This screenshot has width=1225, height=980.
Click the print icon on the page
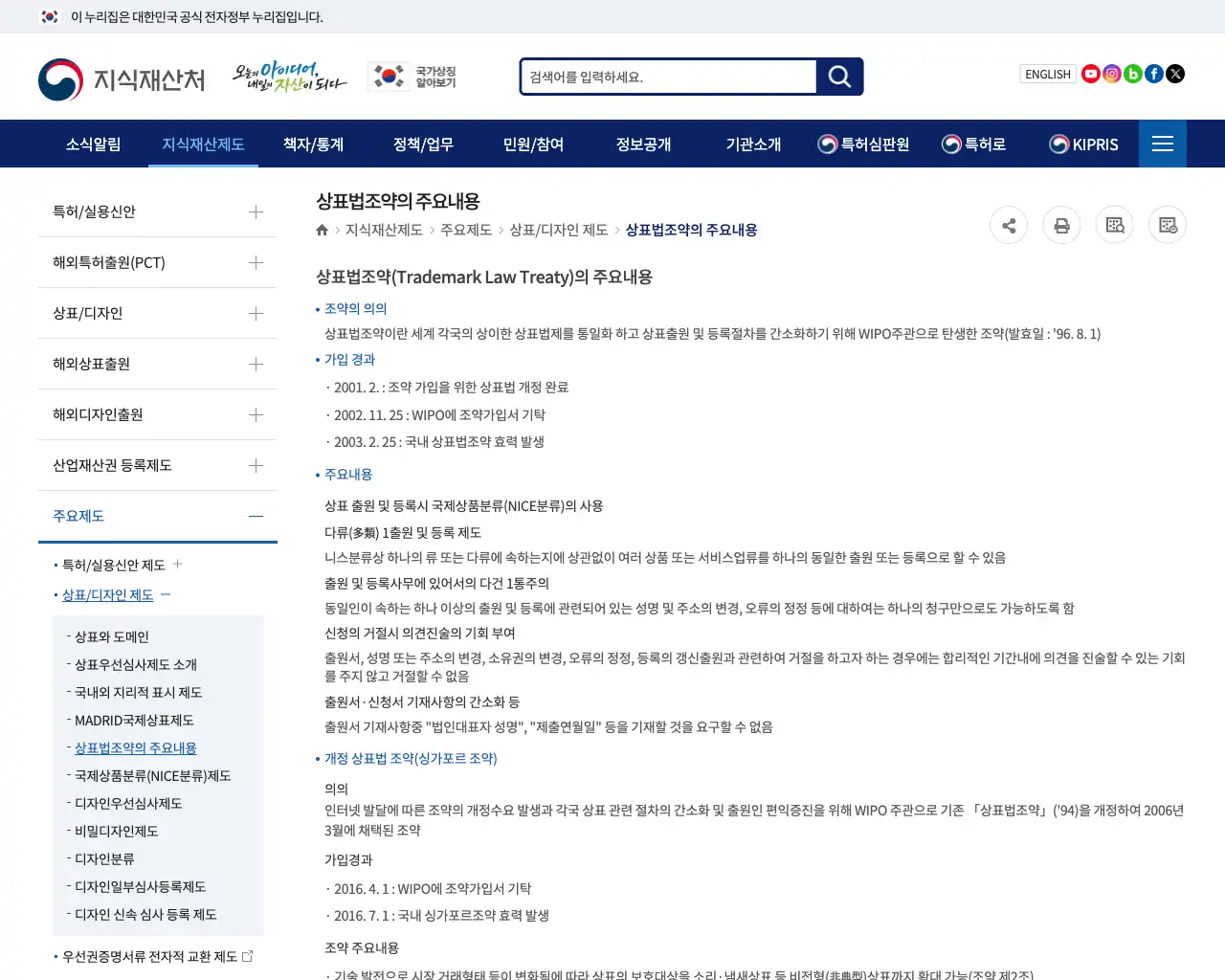click(x=1061, y=225)
